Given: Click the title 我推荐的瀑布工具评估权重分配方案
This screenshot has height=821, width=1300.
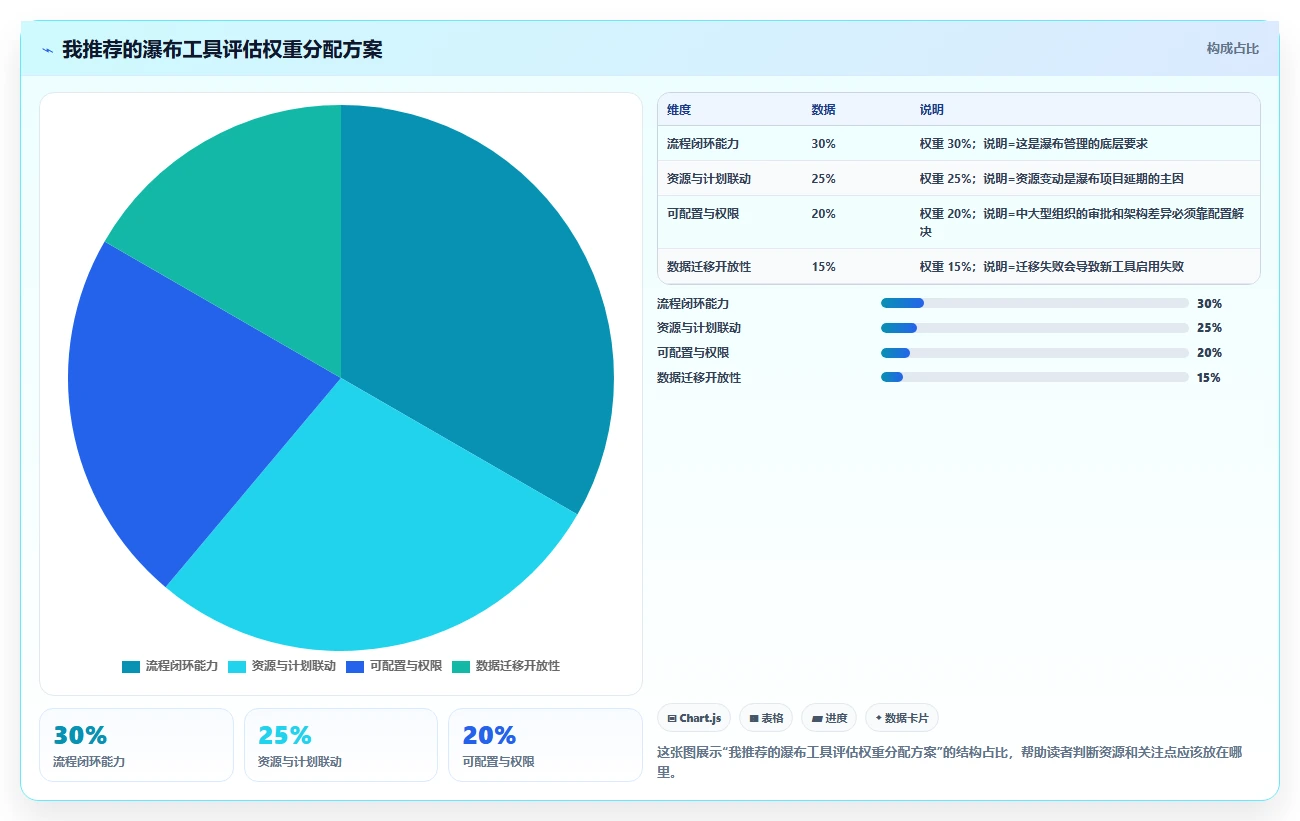Looking at the screenshot, I should (x=222, y=50).
